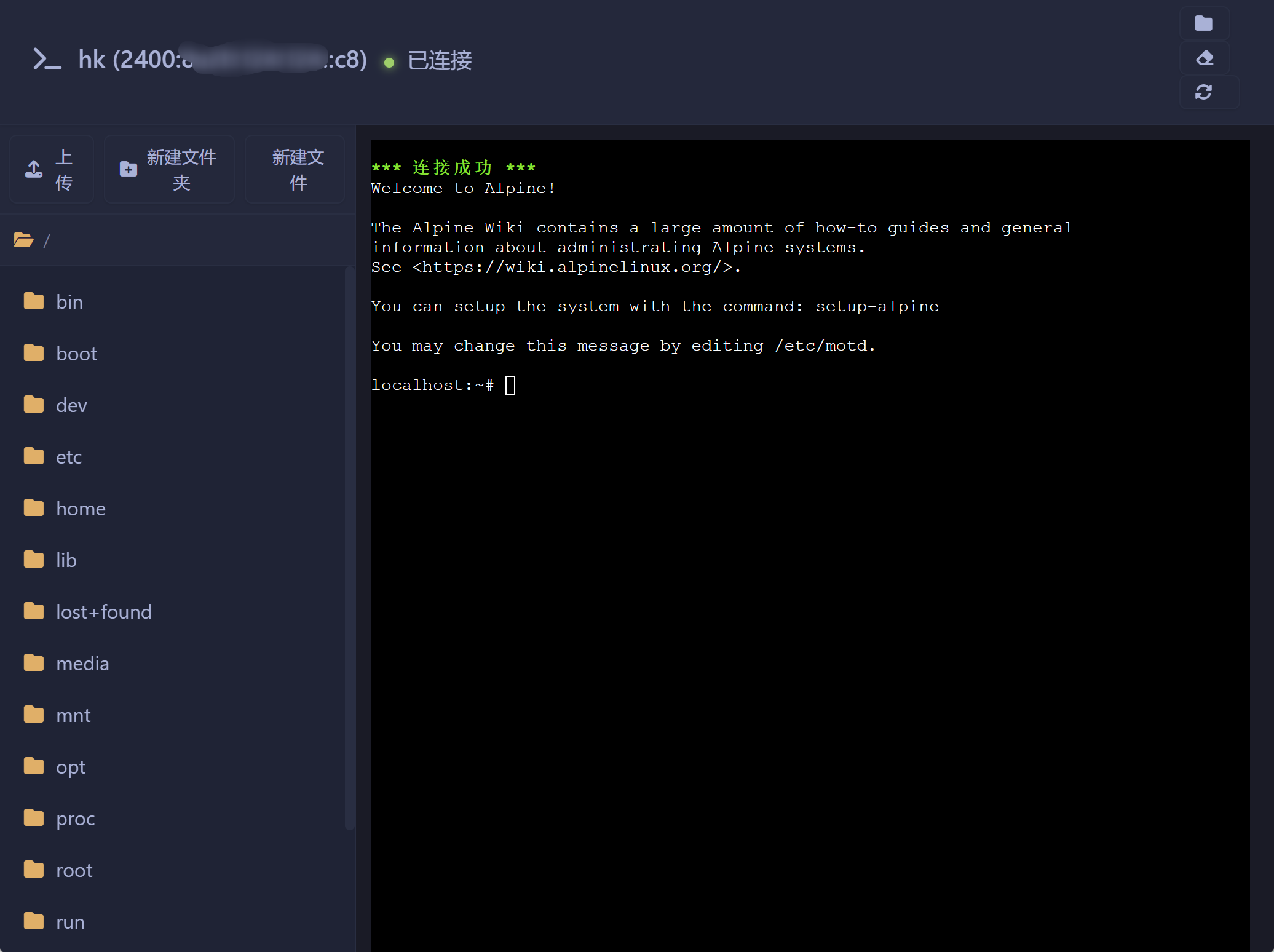
Task: Open the media folder
Action: 172,663
